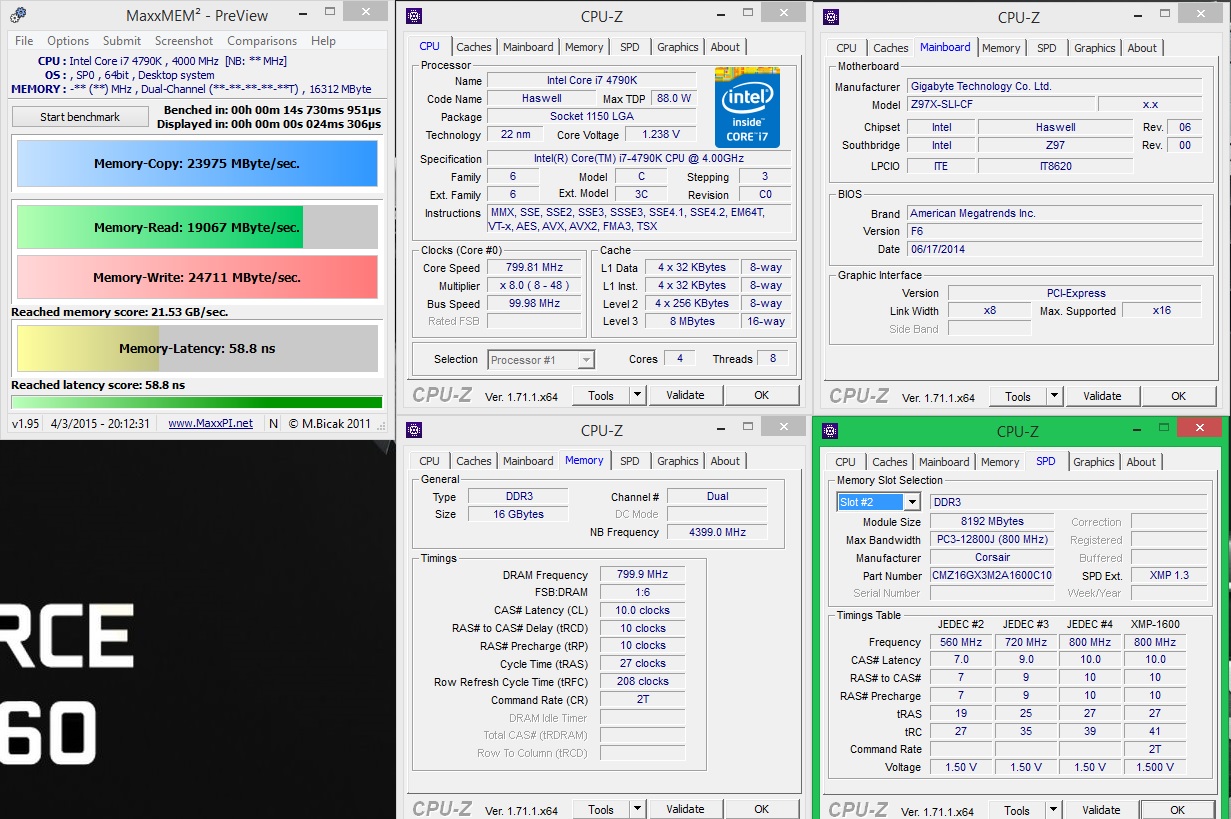Open the Submit menu in MaxxMEM
Viewport: 1231px width, 819px height.
[122, 41]
